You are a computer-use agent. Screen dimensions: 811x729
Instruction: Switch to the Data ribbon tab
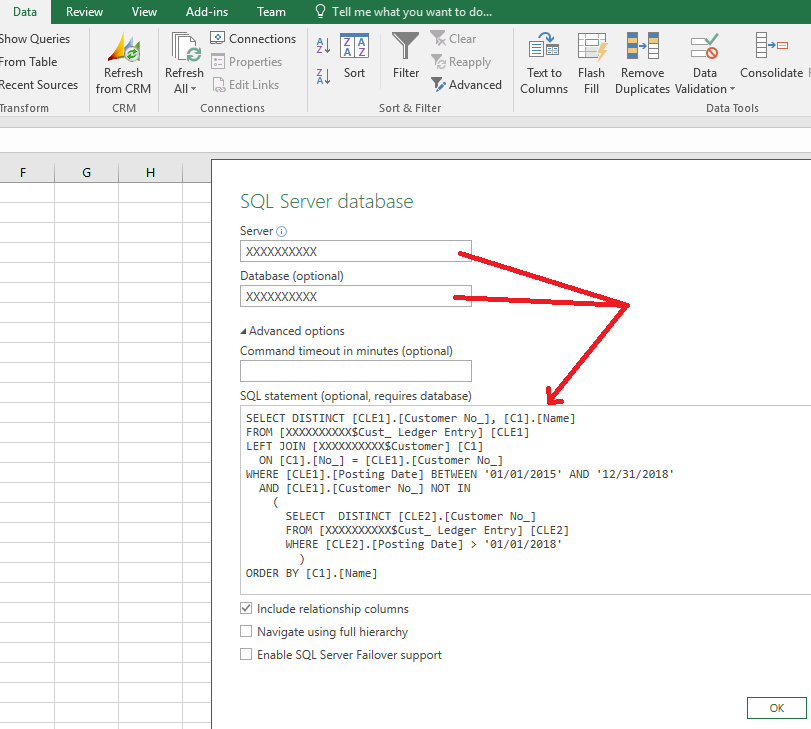[25, 11]
